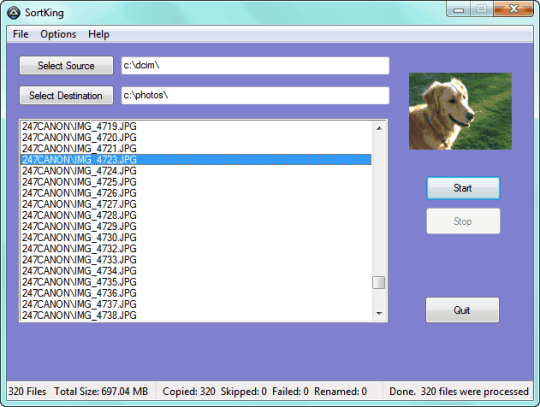The image size is (540, 407).
Task: Click 'Renamed: 0' in the status bar
Action: pyautogui.click(x=340, y=392)
